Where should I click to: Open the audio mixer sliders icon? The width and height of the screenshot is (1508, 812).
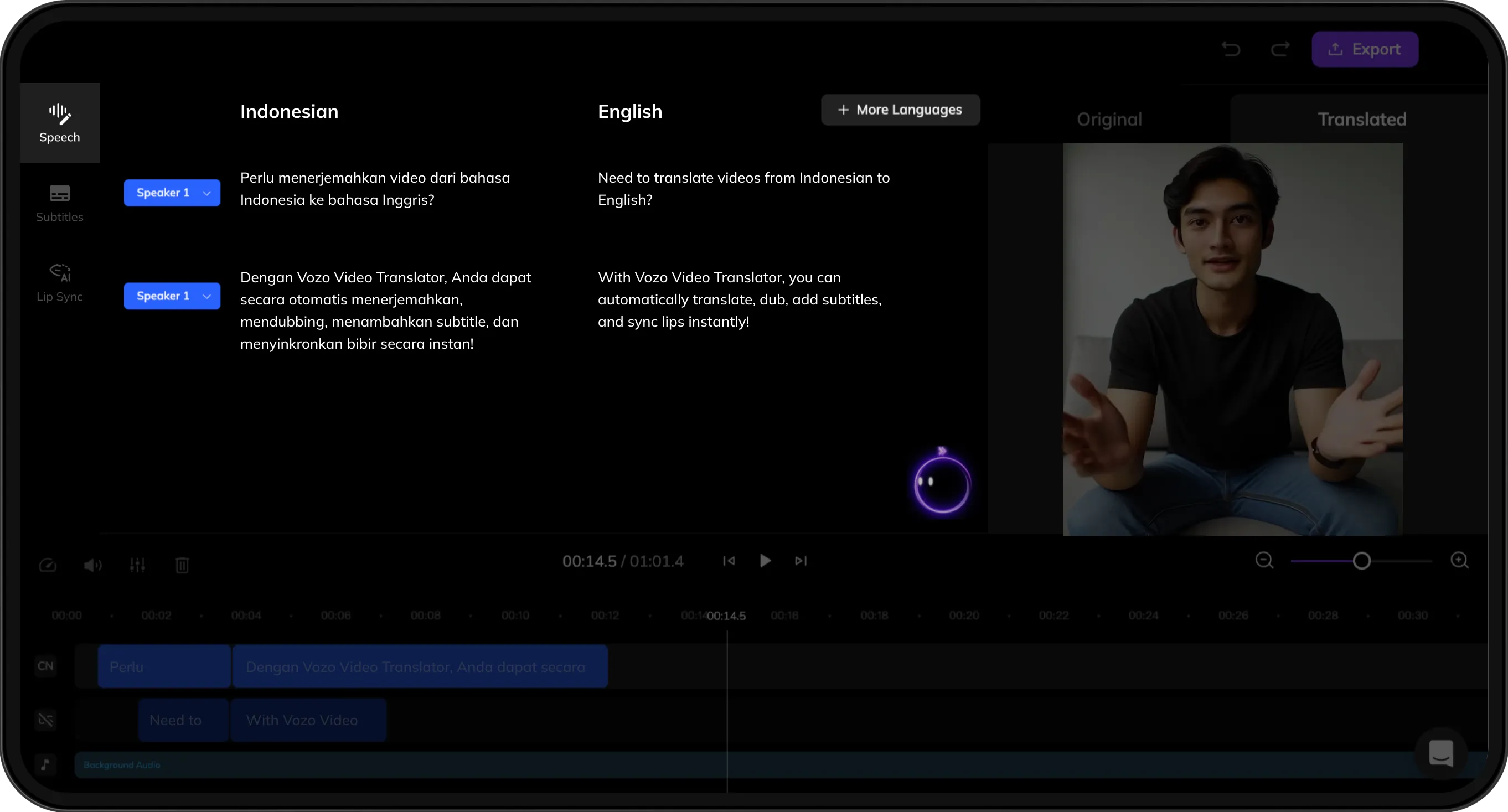click(x=138, y=565)
